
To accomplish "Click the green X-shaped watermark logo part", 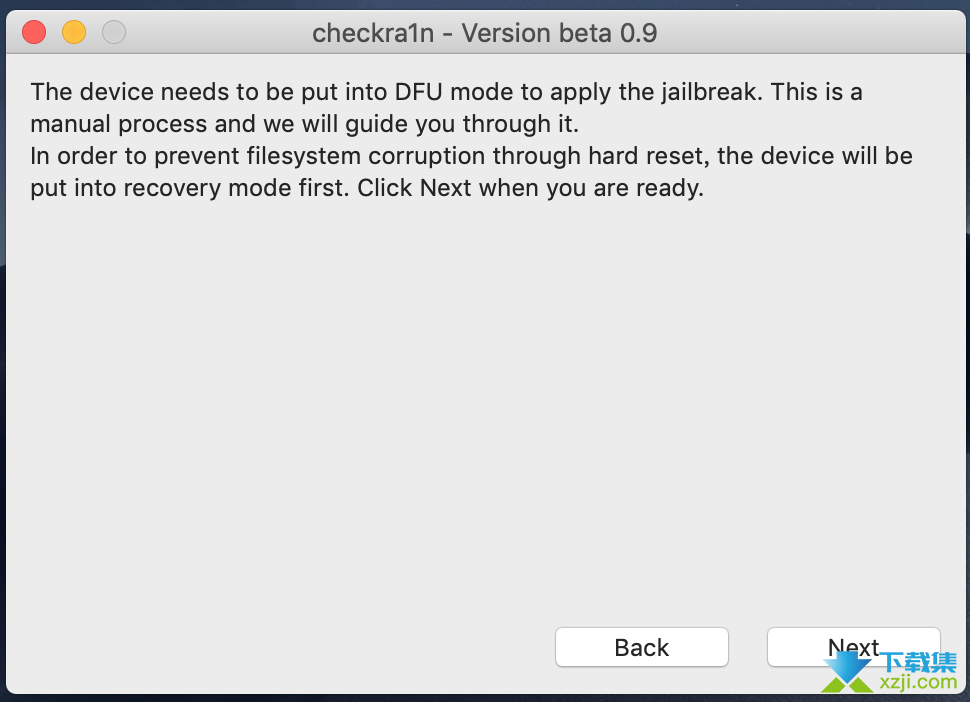I will [x=848, y=684].
